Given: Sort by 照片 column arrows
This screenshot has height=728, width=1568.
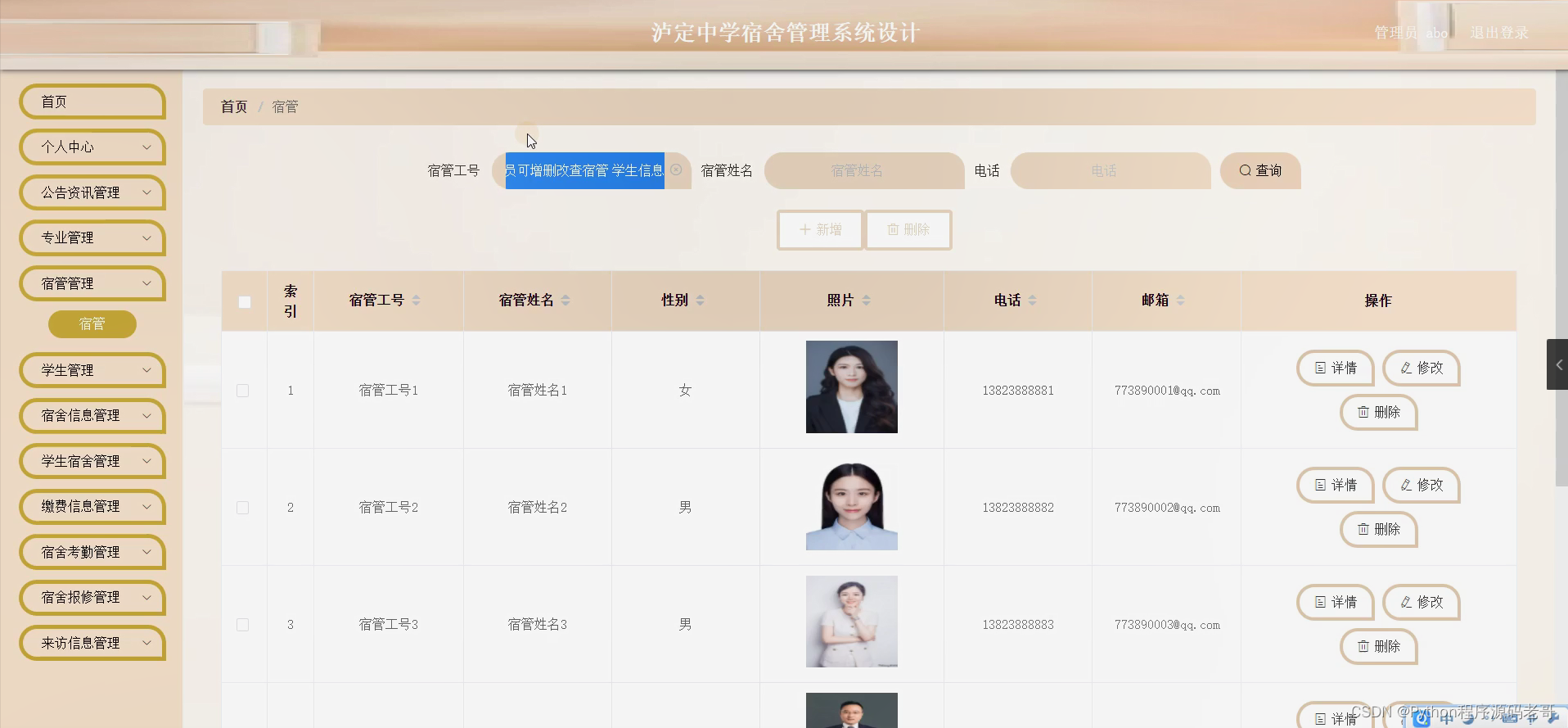Looking at the screenshot, I should pos(866,301).
